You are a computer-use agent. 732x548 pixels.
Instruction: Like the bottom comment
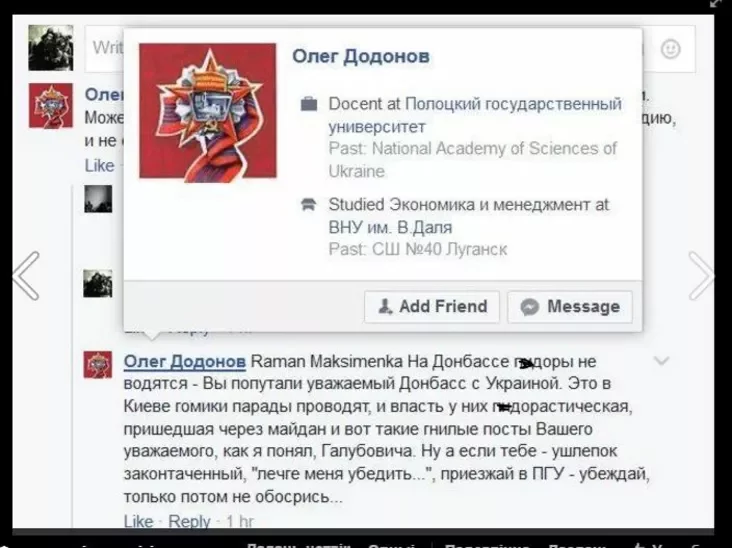click(x=138, y=521)
